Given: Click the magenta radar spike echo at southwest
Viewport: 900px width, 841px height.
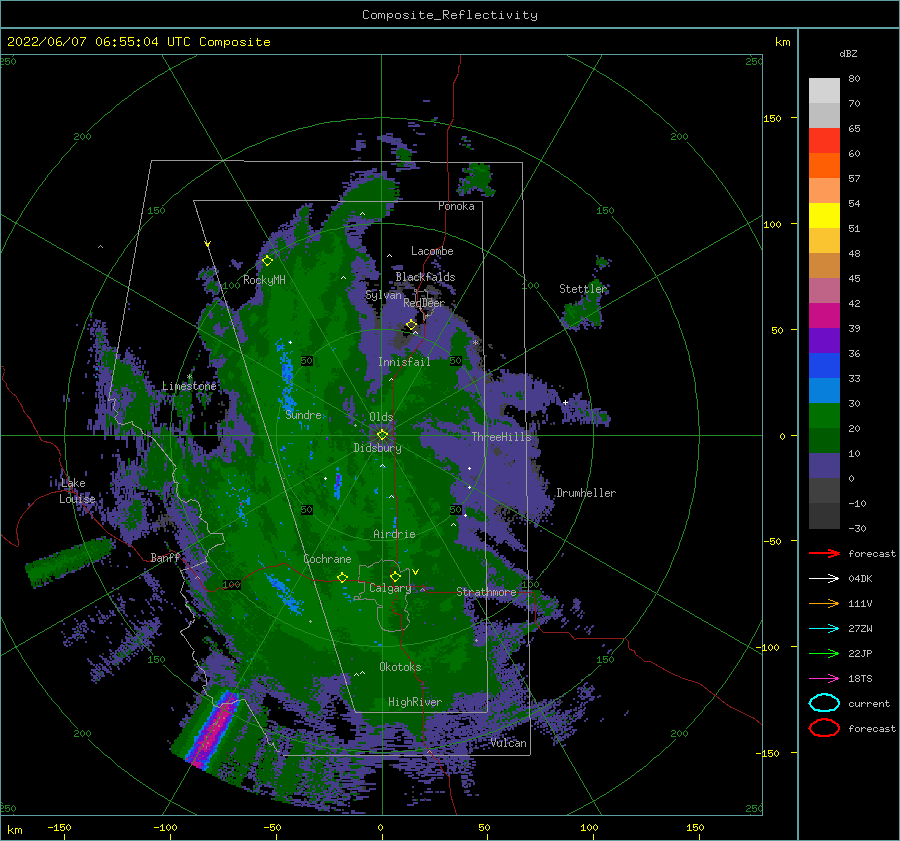Looking at the screenshot, I should coord(214,729).
